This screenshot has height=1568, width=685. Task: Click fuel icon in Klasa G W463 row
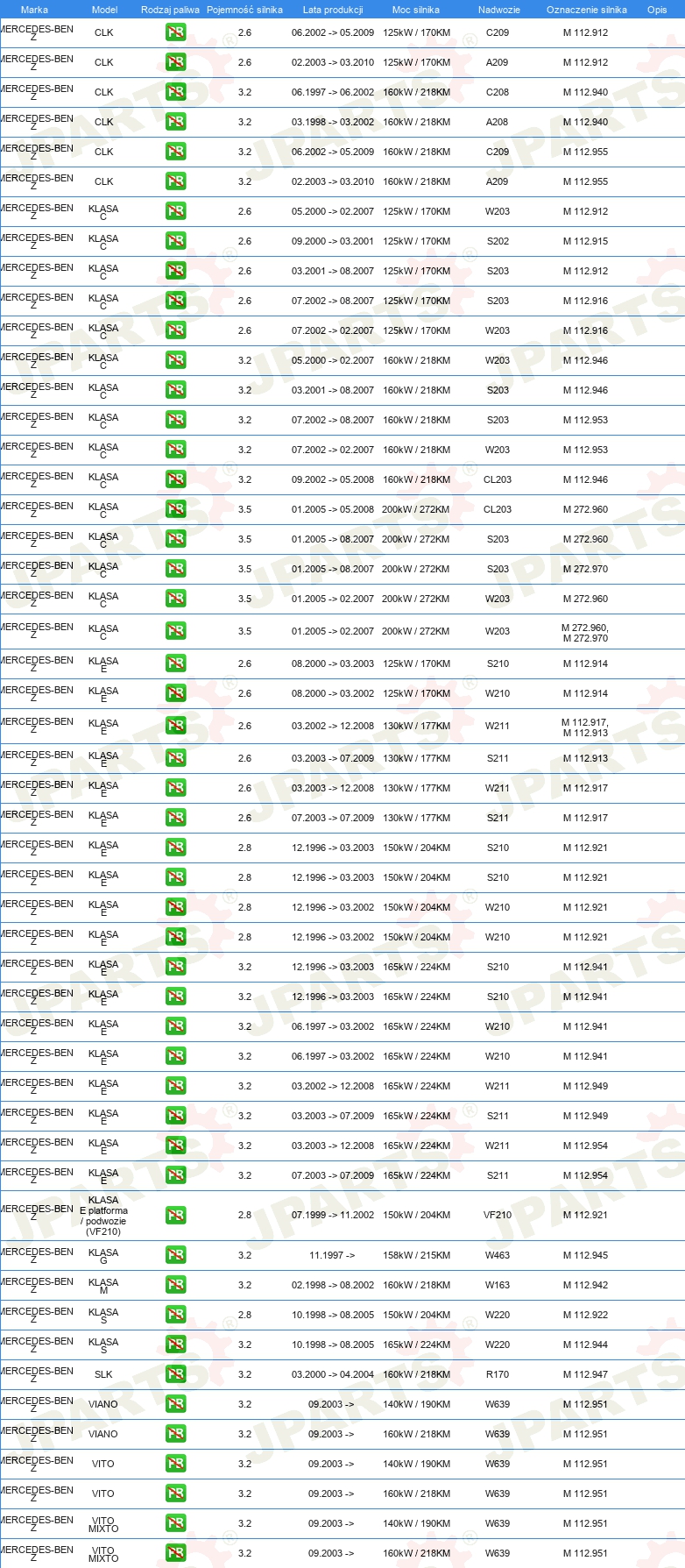176,1255
